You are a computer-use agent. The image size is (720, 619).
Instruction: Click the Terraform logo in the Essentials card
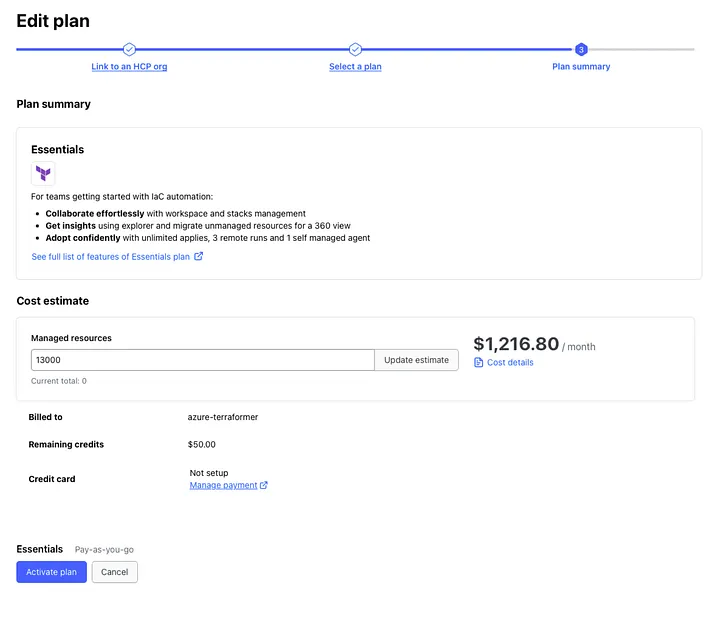(43, 173)
